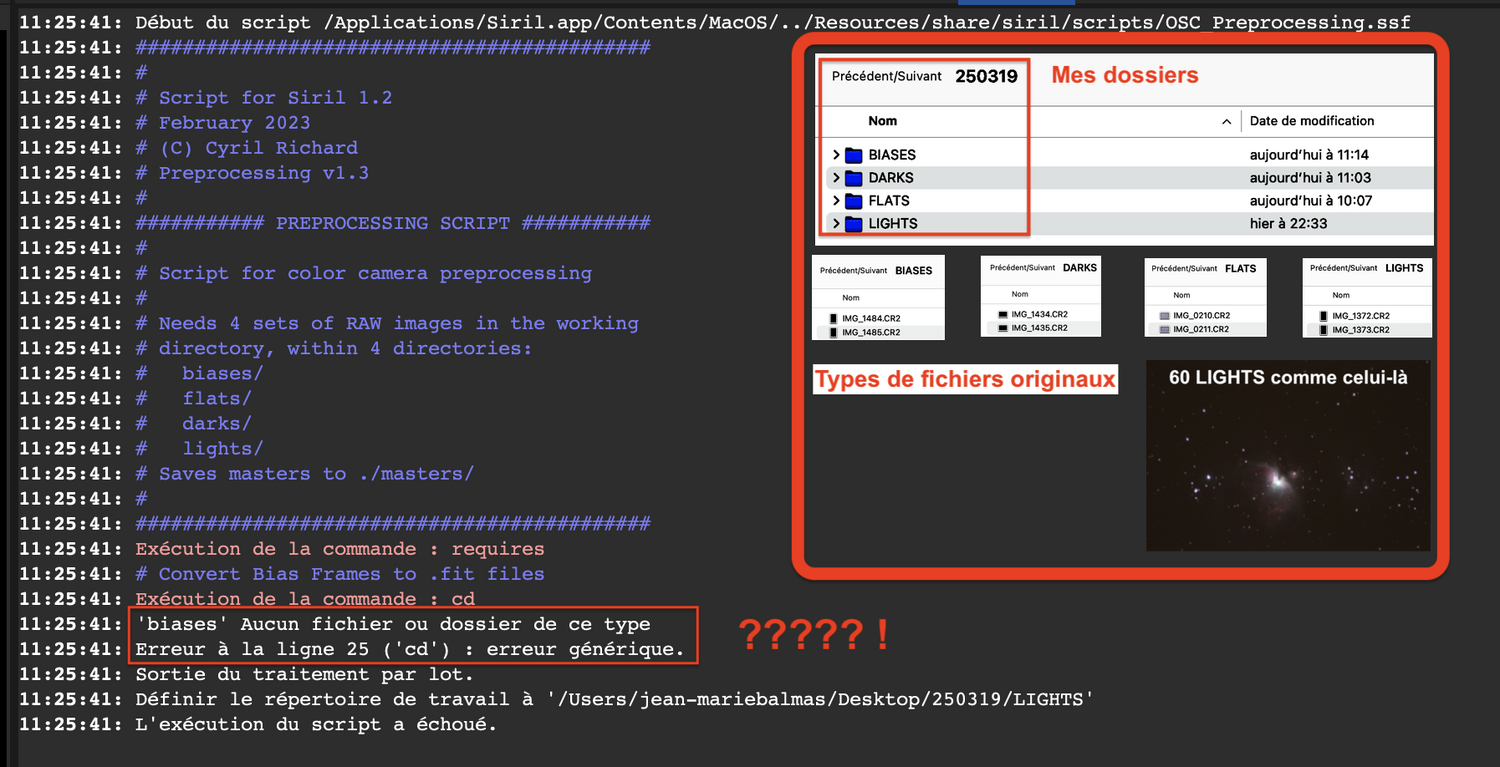This screenshot has width=1500, height=767.
Task: Open the Orion nebula photo thumbnail
Action: (1288, 456)
